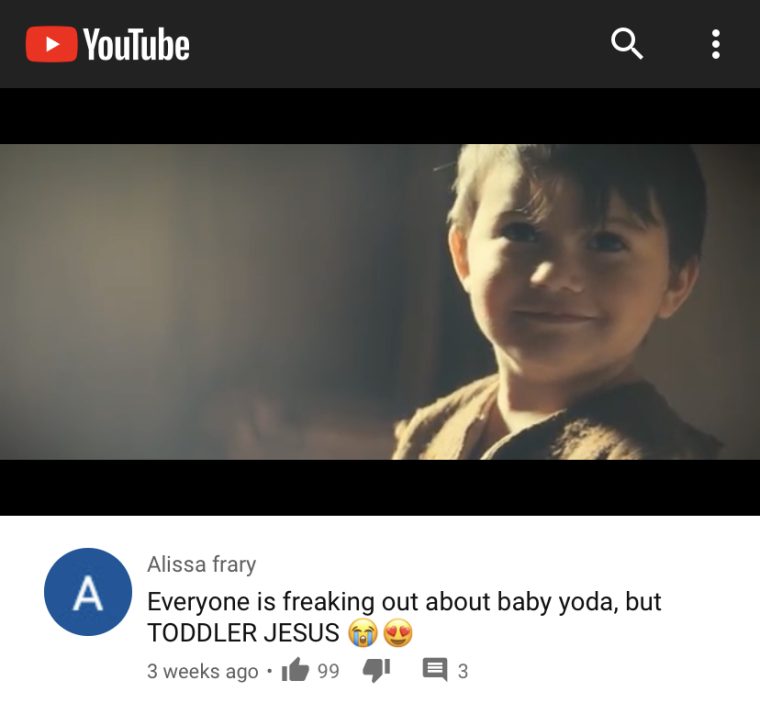760x714 pixels.
Task: Click the 3 weeks ago timestamp
Action: point(203,671)
